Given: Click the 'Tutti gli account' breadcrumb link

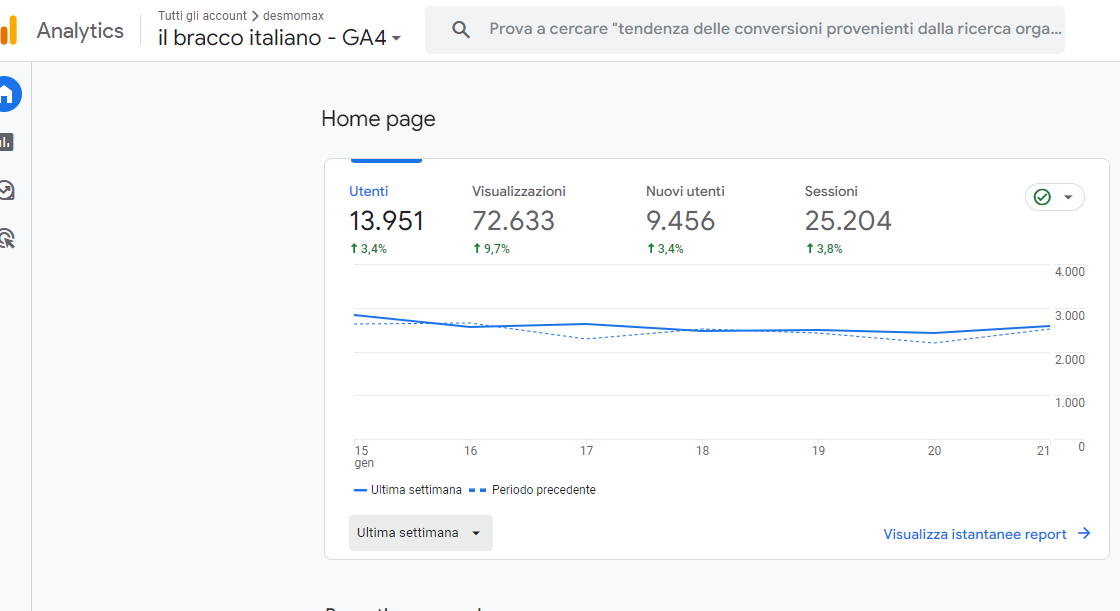Looking at the screenshot, I should click(202, 16).
